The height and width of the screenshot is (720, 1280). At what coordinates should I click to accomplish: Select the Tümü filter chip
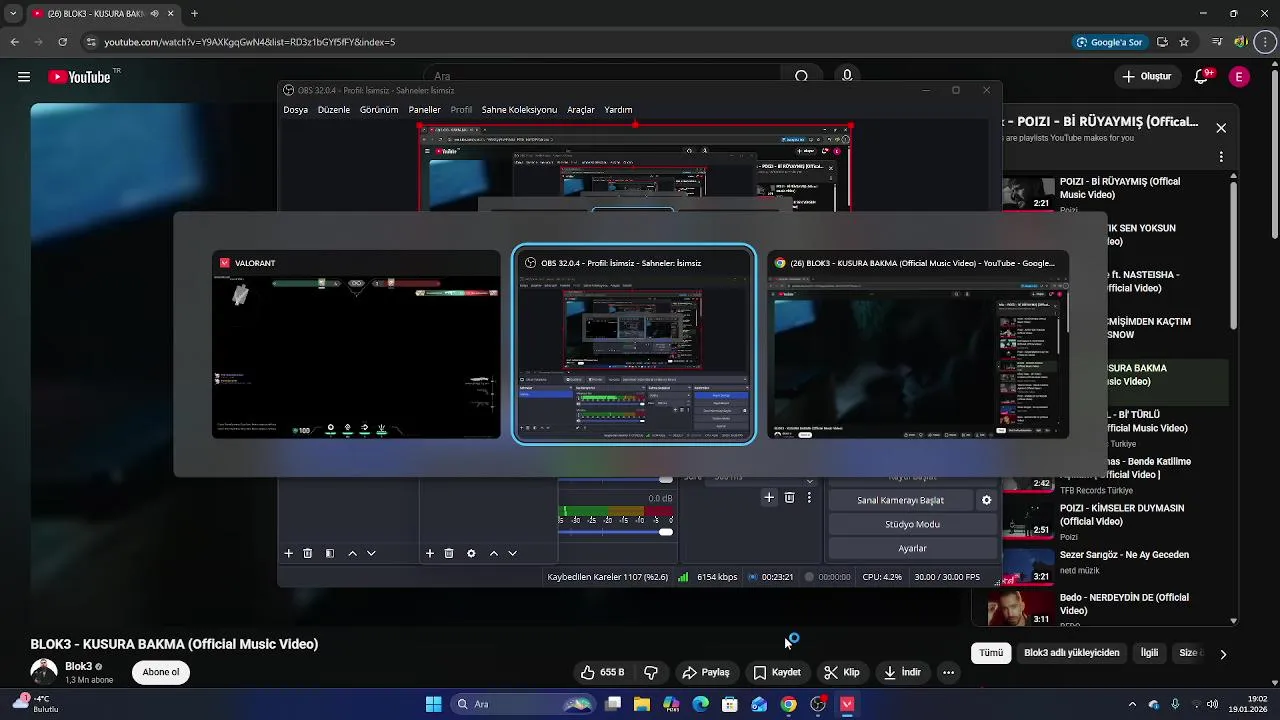click(x=991, y=653)
